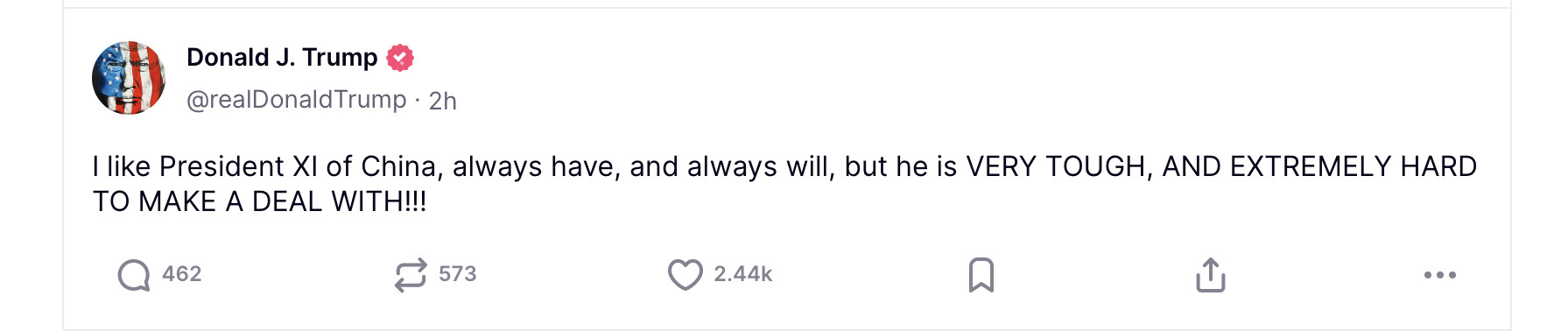
Task: Click the Donald J. Trump display name
Action: (282, 58)
